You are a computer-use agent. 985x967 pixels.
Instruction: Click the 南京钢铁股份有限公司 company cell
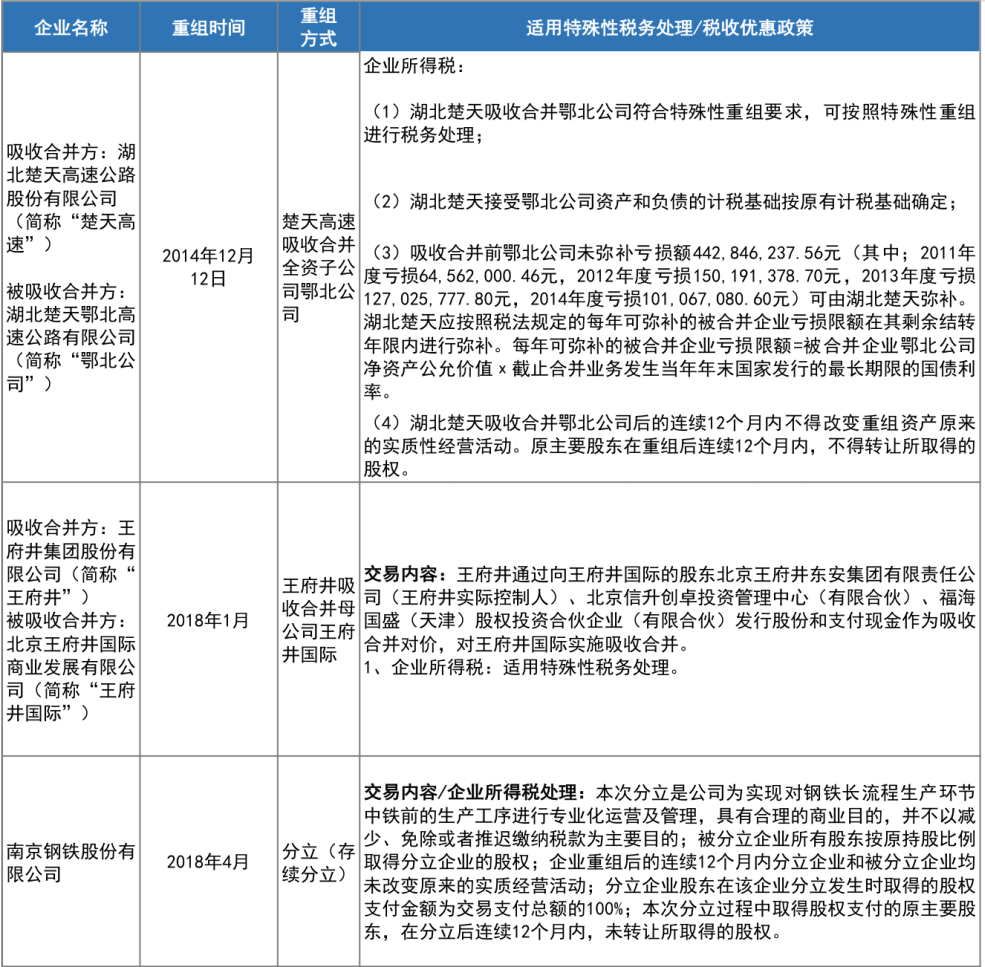point(70,862)
